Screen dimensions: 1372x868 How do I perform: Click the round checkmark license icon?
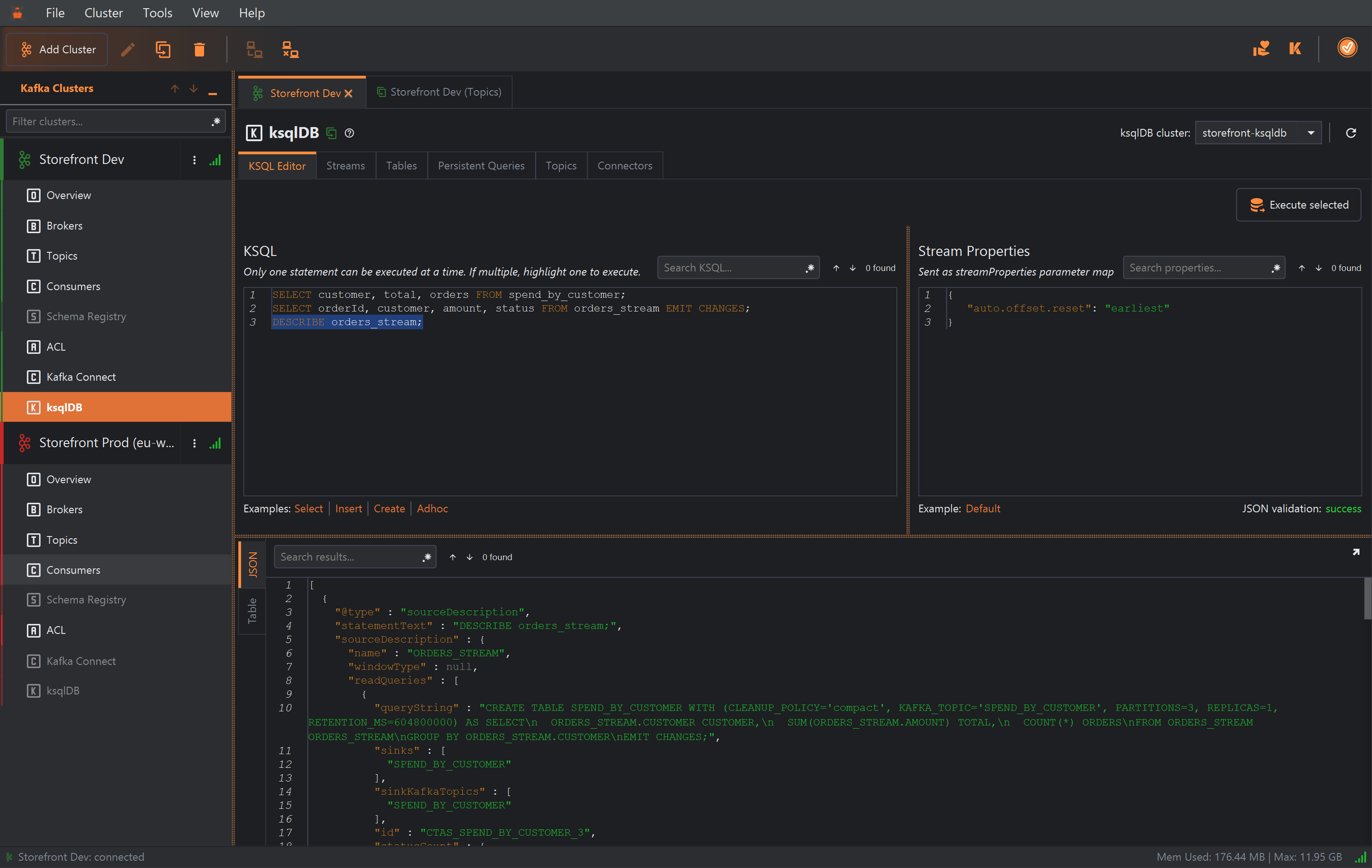[1347, 47]
